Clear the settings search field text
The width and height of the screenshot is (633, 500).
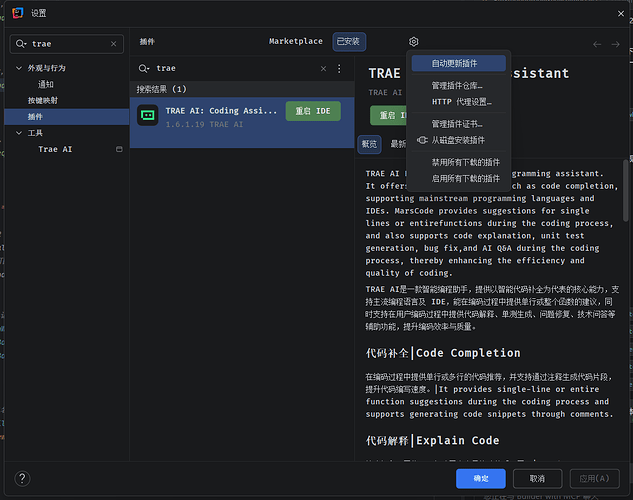click(x=113, y=44)
